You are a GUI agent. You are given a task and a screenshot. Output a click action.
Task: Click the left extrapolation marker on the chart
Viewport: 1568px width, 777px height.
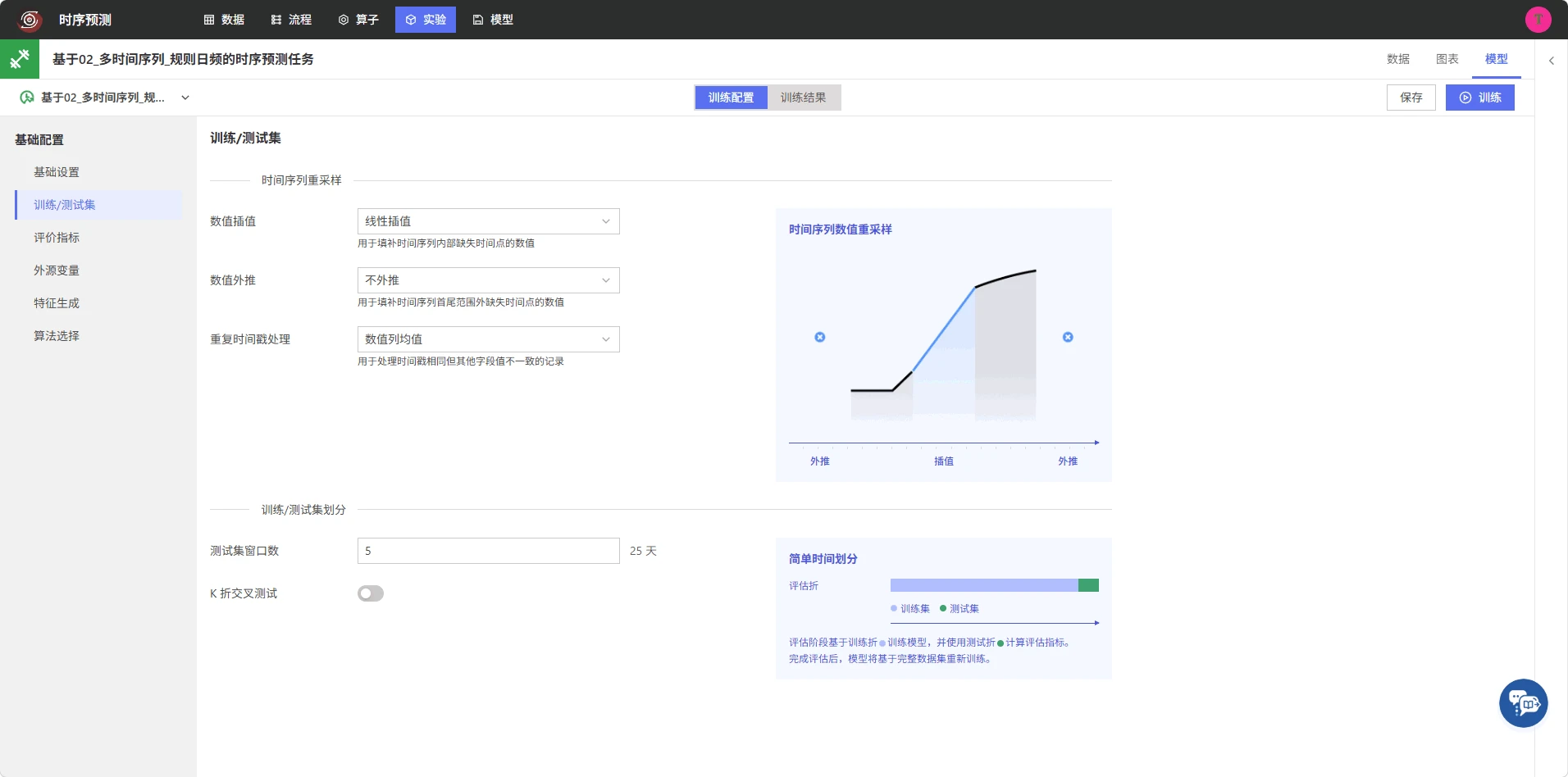(x=819, y=337)
